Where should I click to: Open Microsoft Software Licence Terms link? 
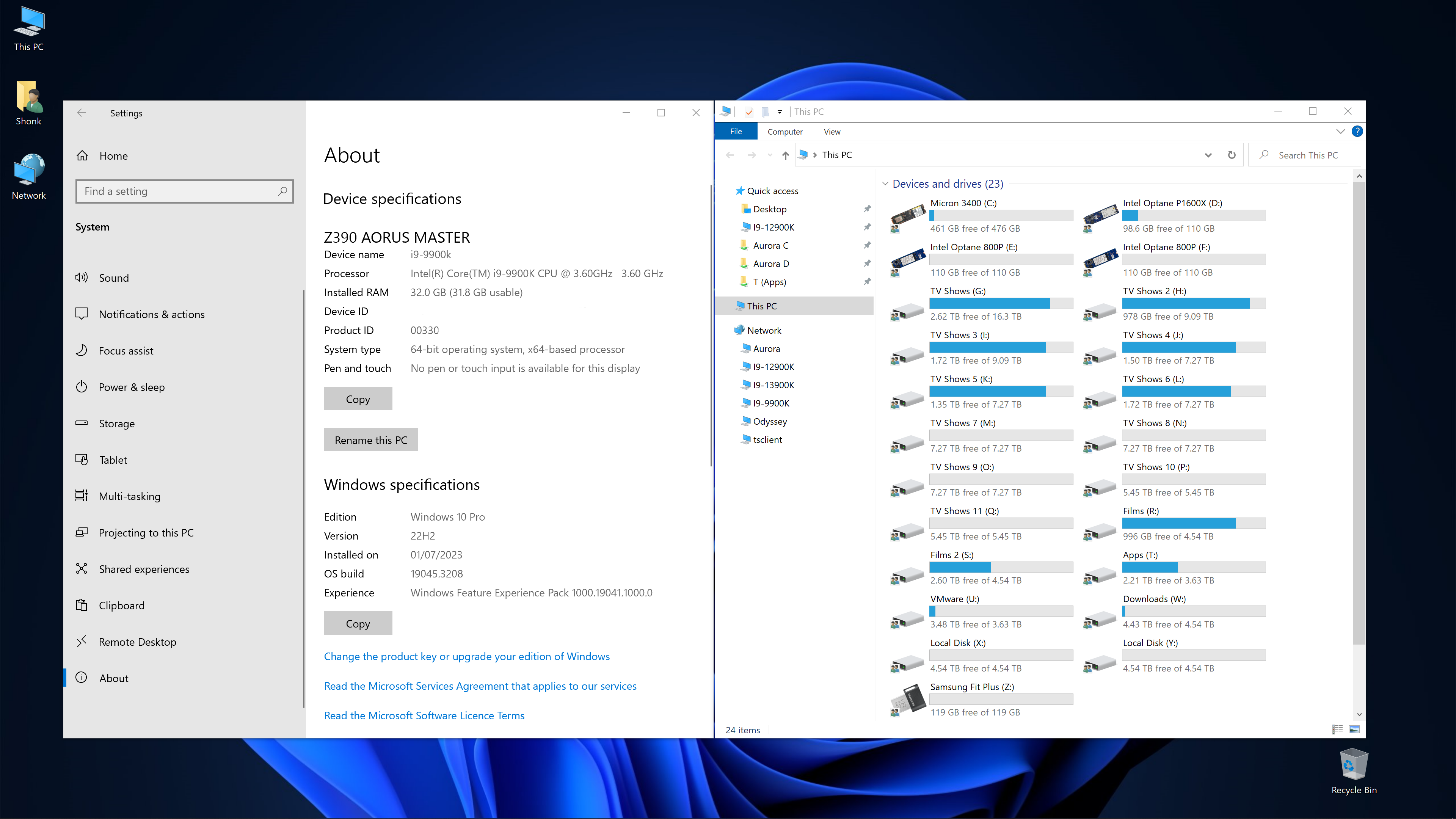424,715
